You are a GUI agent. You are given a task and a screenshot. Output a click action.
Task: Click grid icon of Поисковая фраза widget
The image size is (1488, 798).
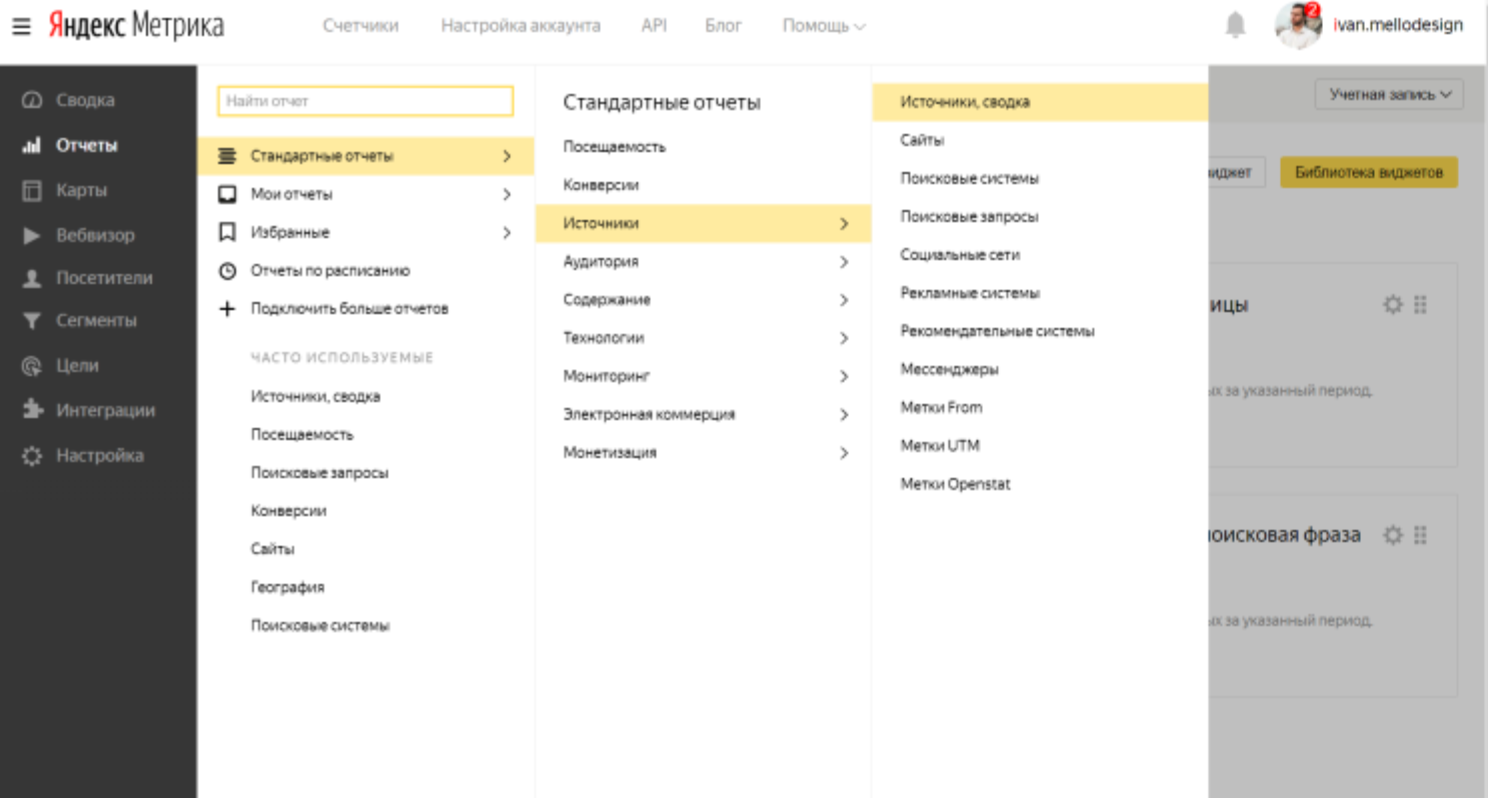click(1421, 535)
